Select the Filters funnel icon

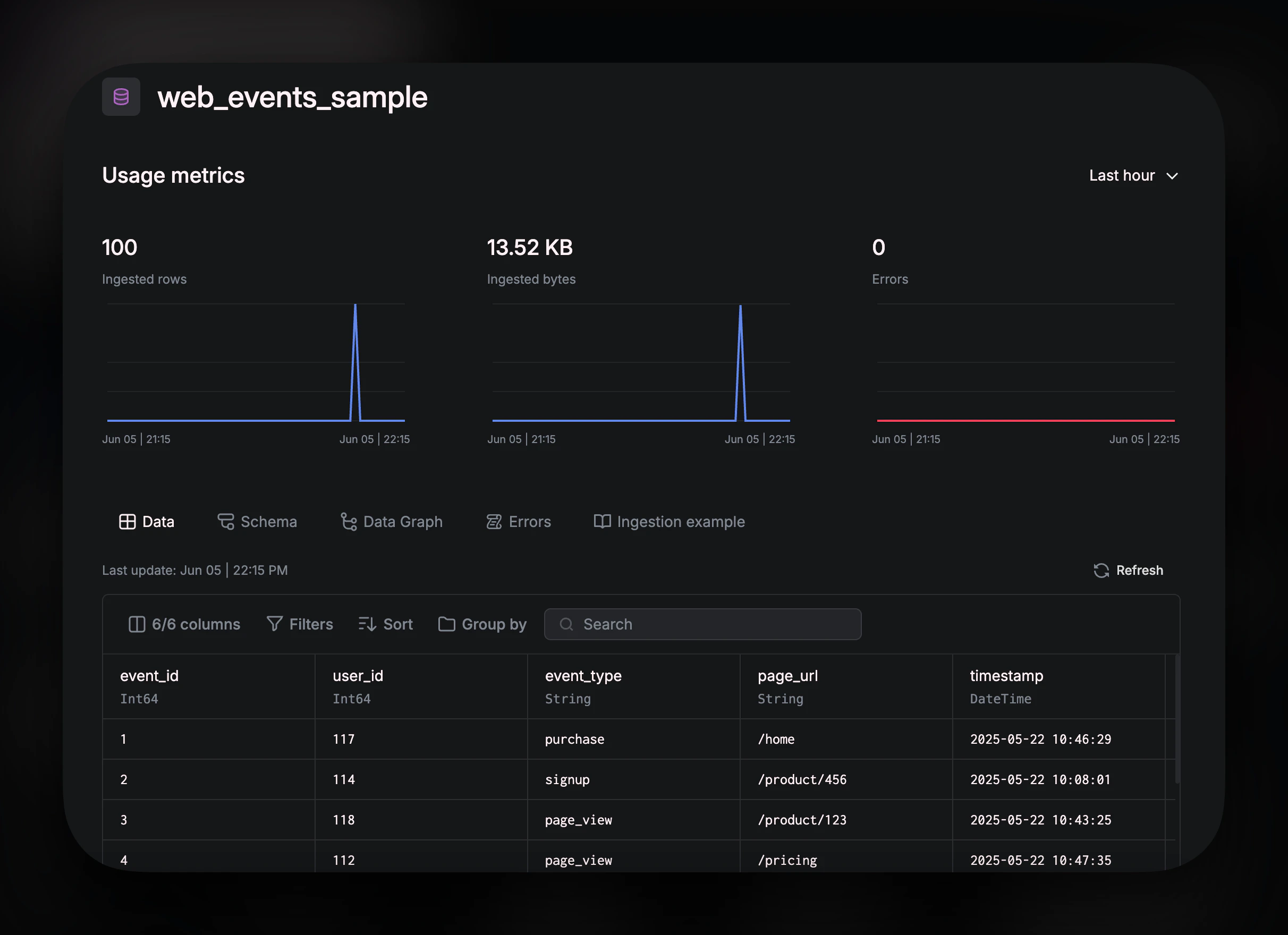(x=274, y=624)
